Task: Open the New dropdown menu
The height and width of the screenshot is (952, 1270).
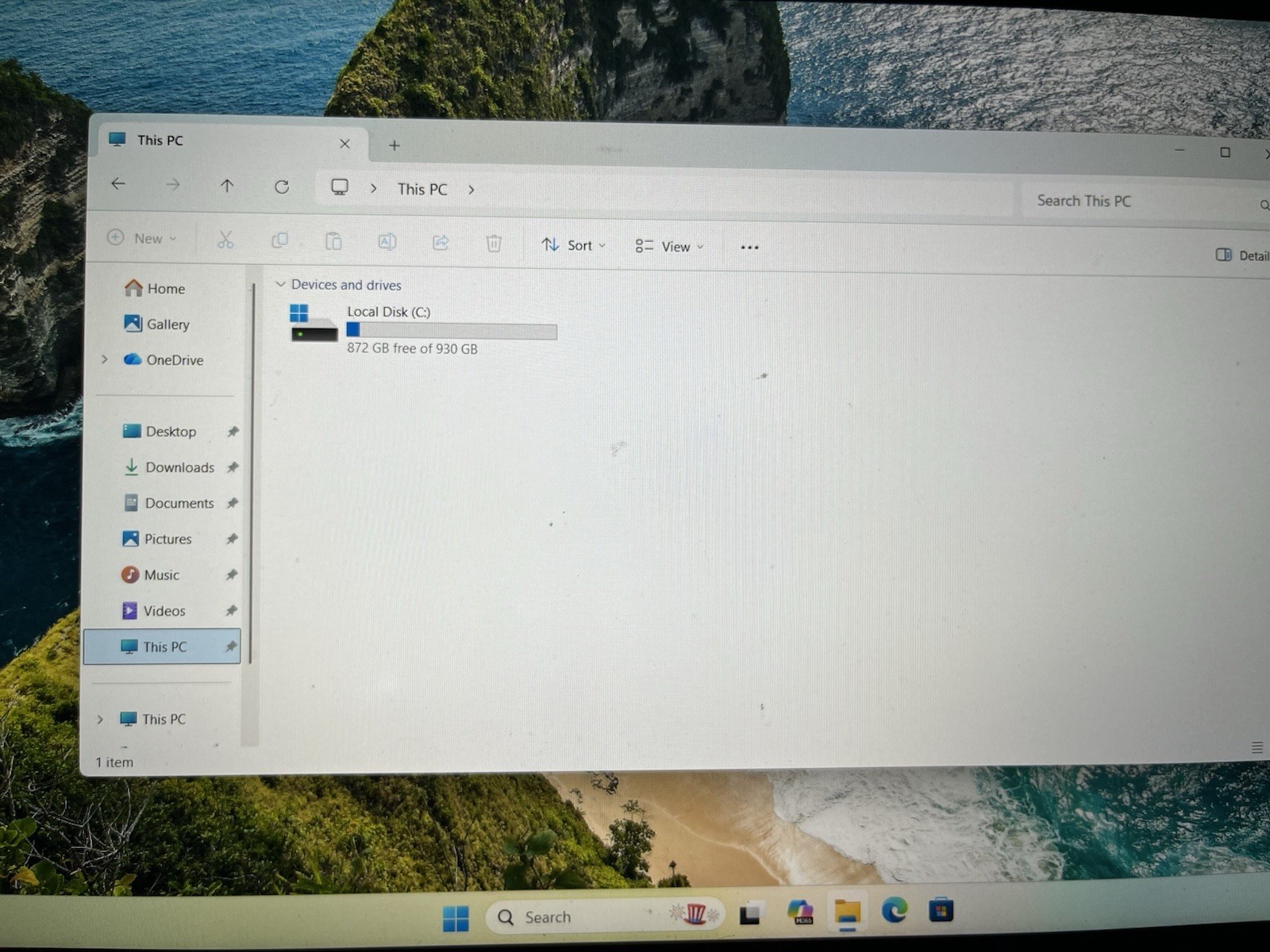Action: [x=142, y=238]
